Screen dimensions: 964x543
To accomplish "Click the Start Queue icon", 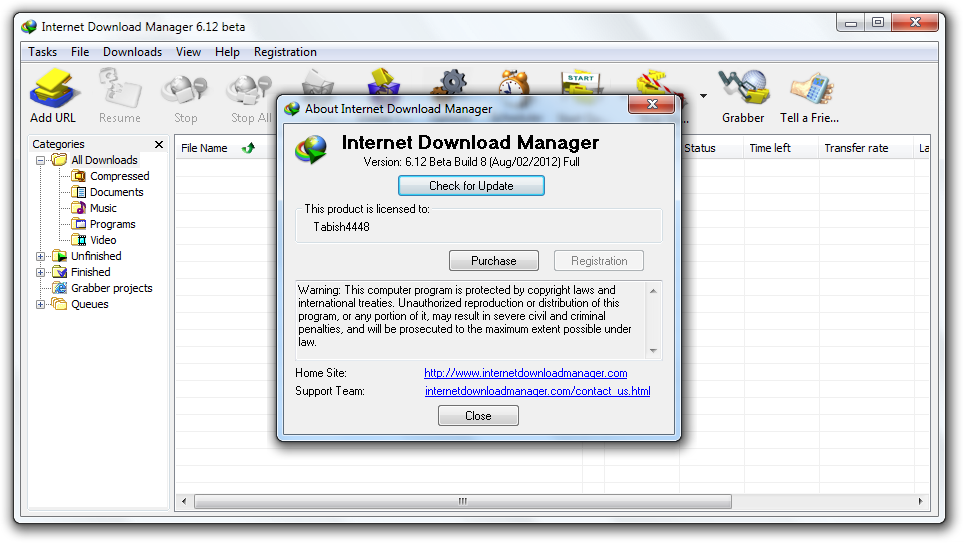I will coord(580,84).
